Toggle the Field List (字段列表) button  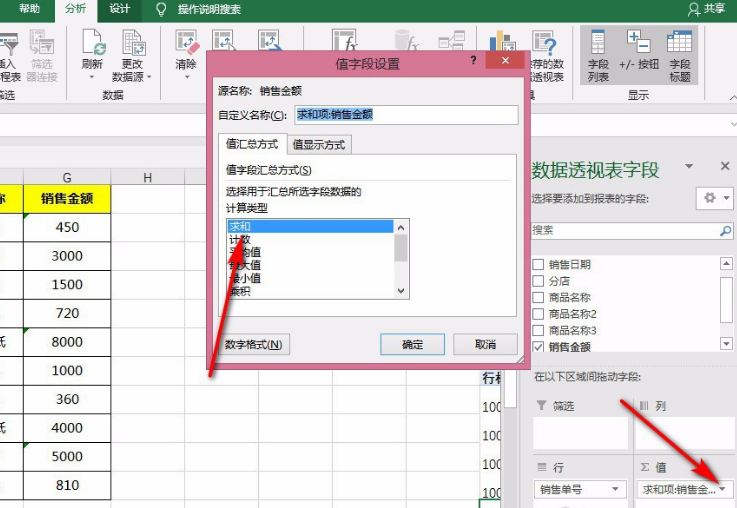[x=598, y=55]
